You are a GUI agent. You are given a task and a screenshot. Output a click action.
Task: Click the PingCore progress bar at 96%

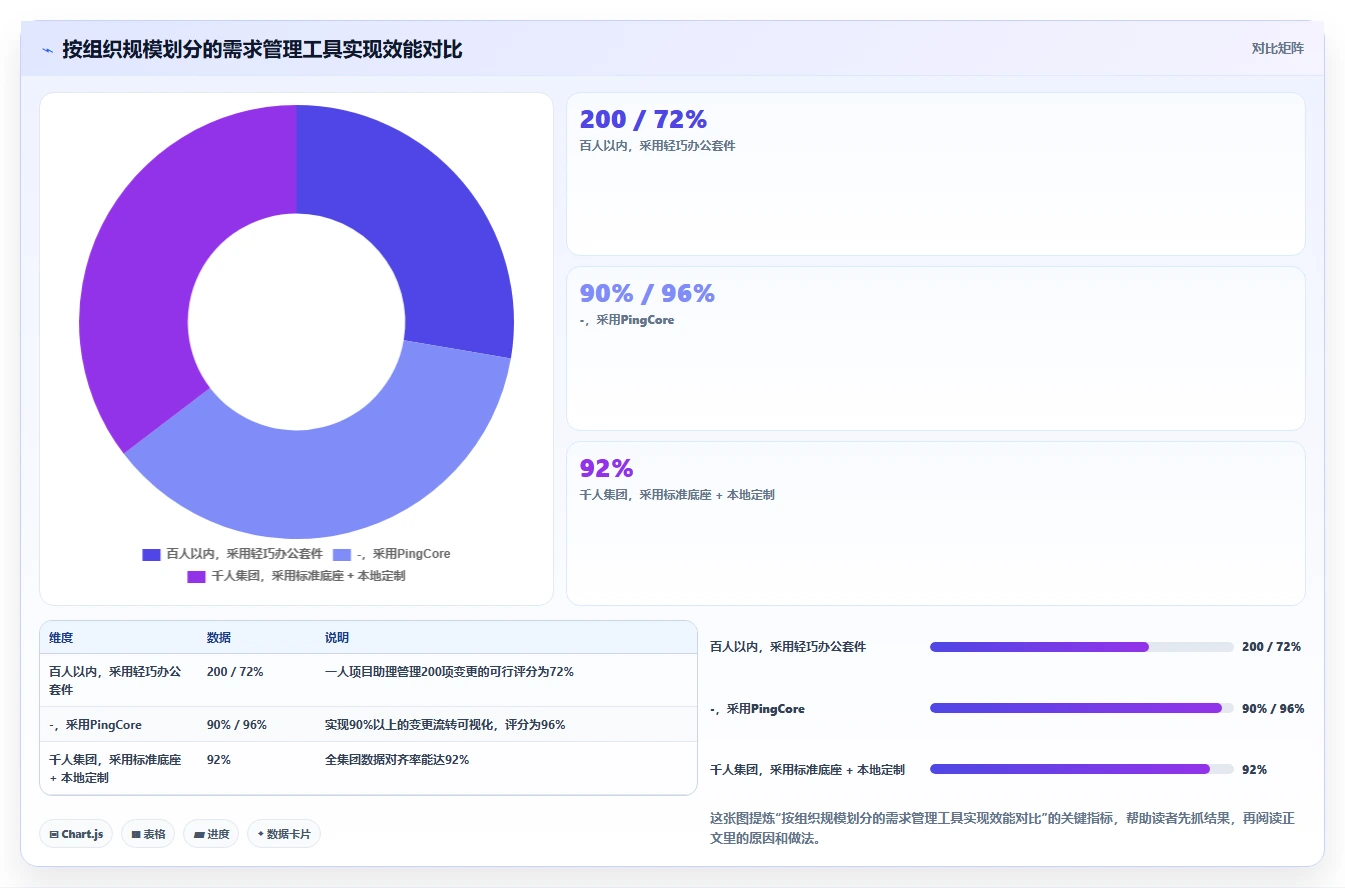click(1081, 708)
